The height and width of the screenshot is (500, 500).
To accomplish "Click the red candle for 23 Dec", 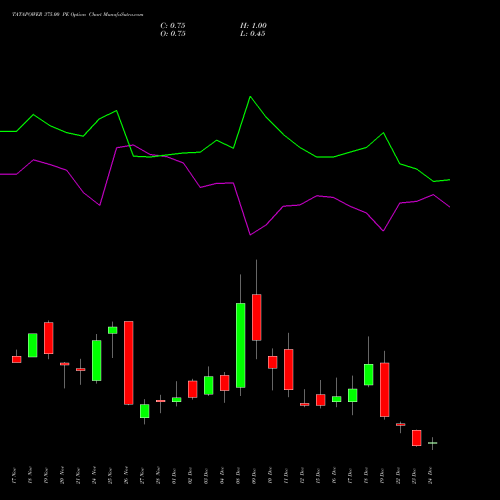I will click(x=417, y=438).
